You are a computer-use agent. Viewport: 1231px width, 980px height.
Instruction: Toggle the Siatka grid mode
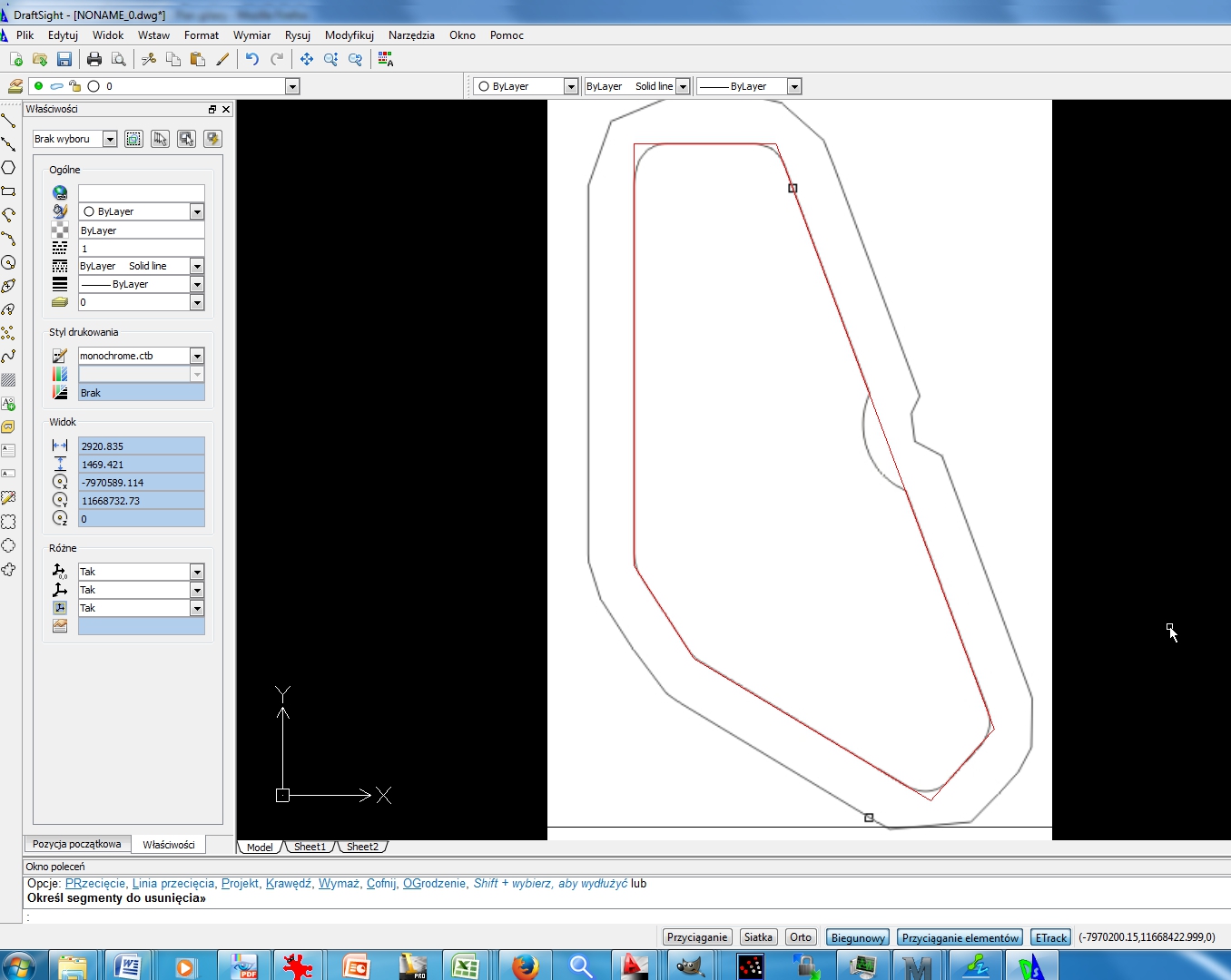point(758,937)
